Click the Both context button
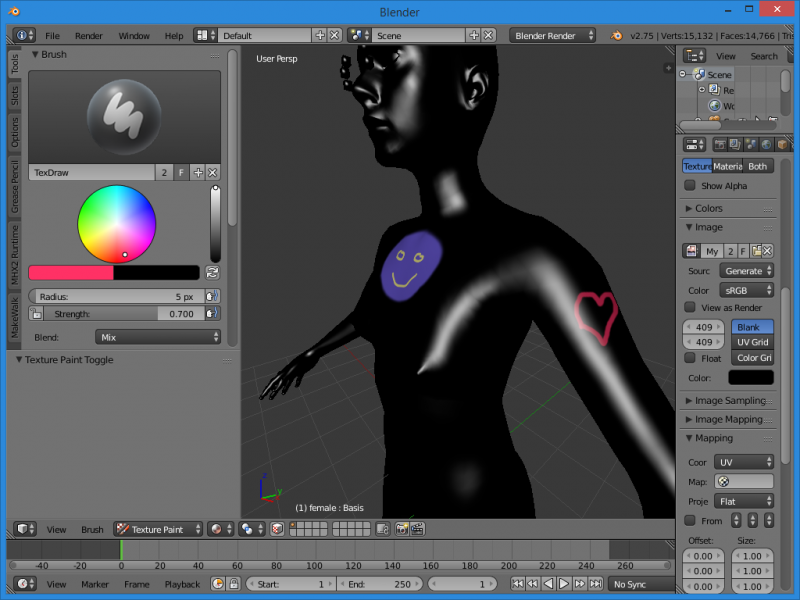Image resolution: width=800 pixels, height=600 pixels. 758,166
